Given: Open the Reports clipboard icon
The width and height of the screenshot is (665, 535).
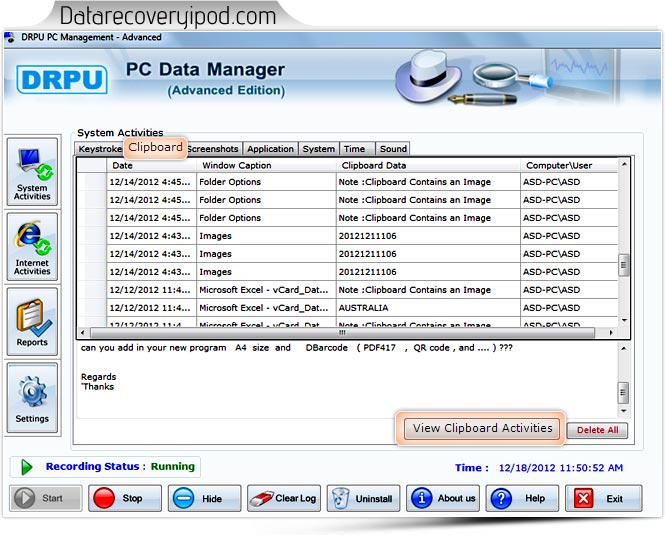Looking at the screenshot, I should point(32,322).
